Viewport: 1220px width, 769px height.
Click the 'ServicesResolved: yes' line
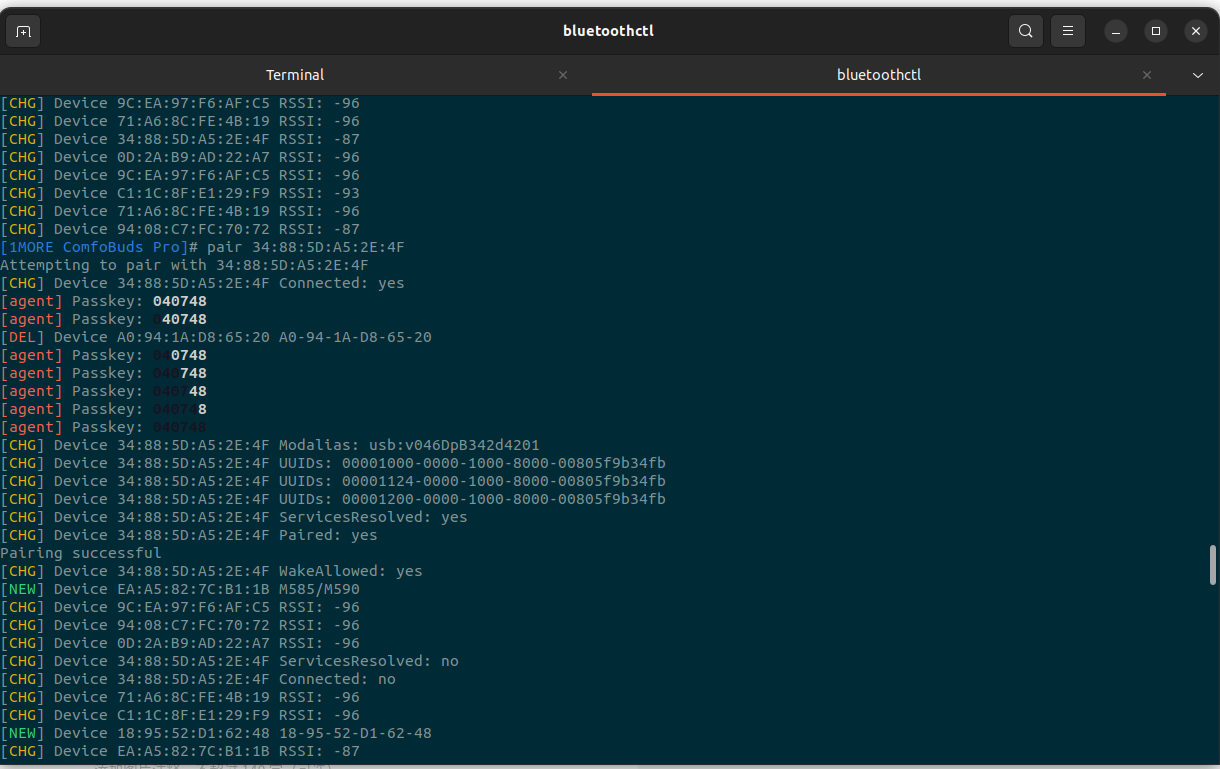click(234, 517)
